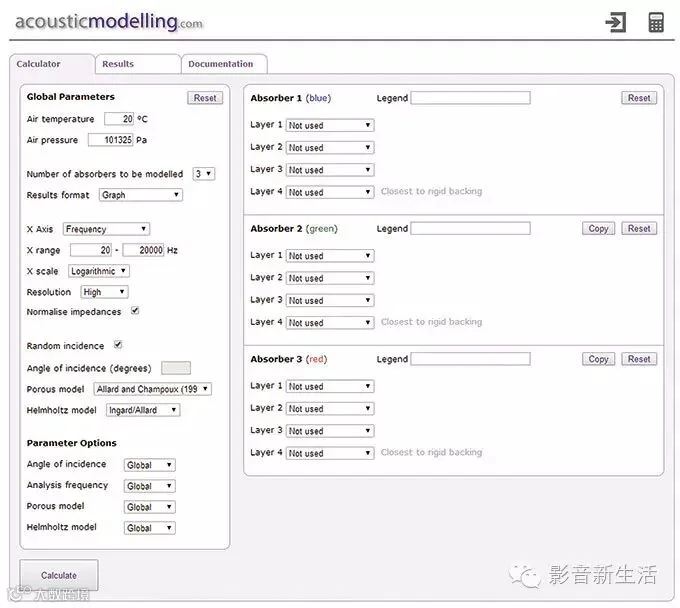
Task: Open the X scale Logarithmic dropdown
Action: tap(99, 271)
